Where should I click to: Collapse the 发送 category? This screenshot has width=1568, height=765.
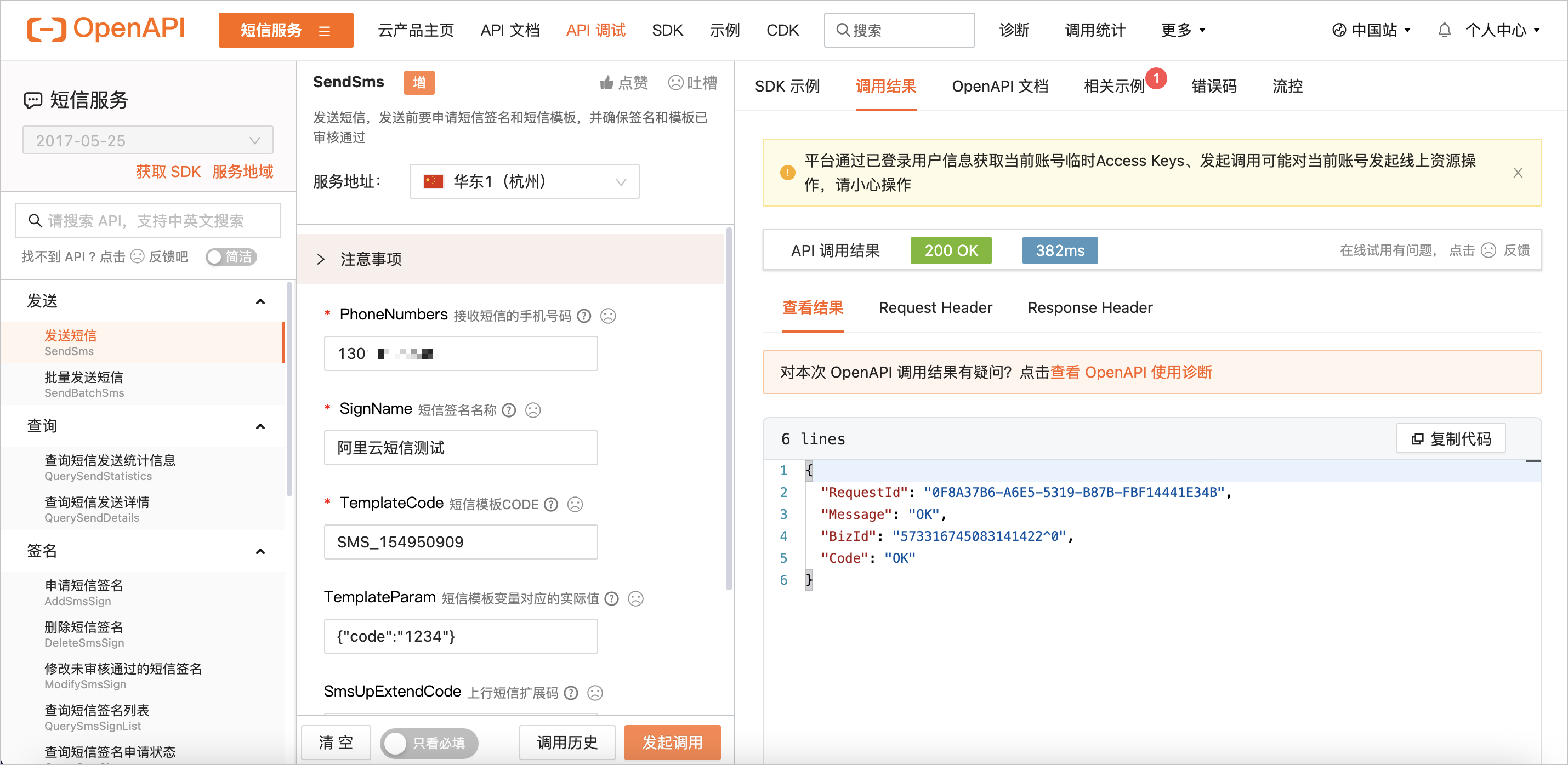tap(260, 301)
